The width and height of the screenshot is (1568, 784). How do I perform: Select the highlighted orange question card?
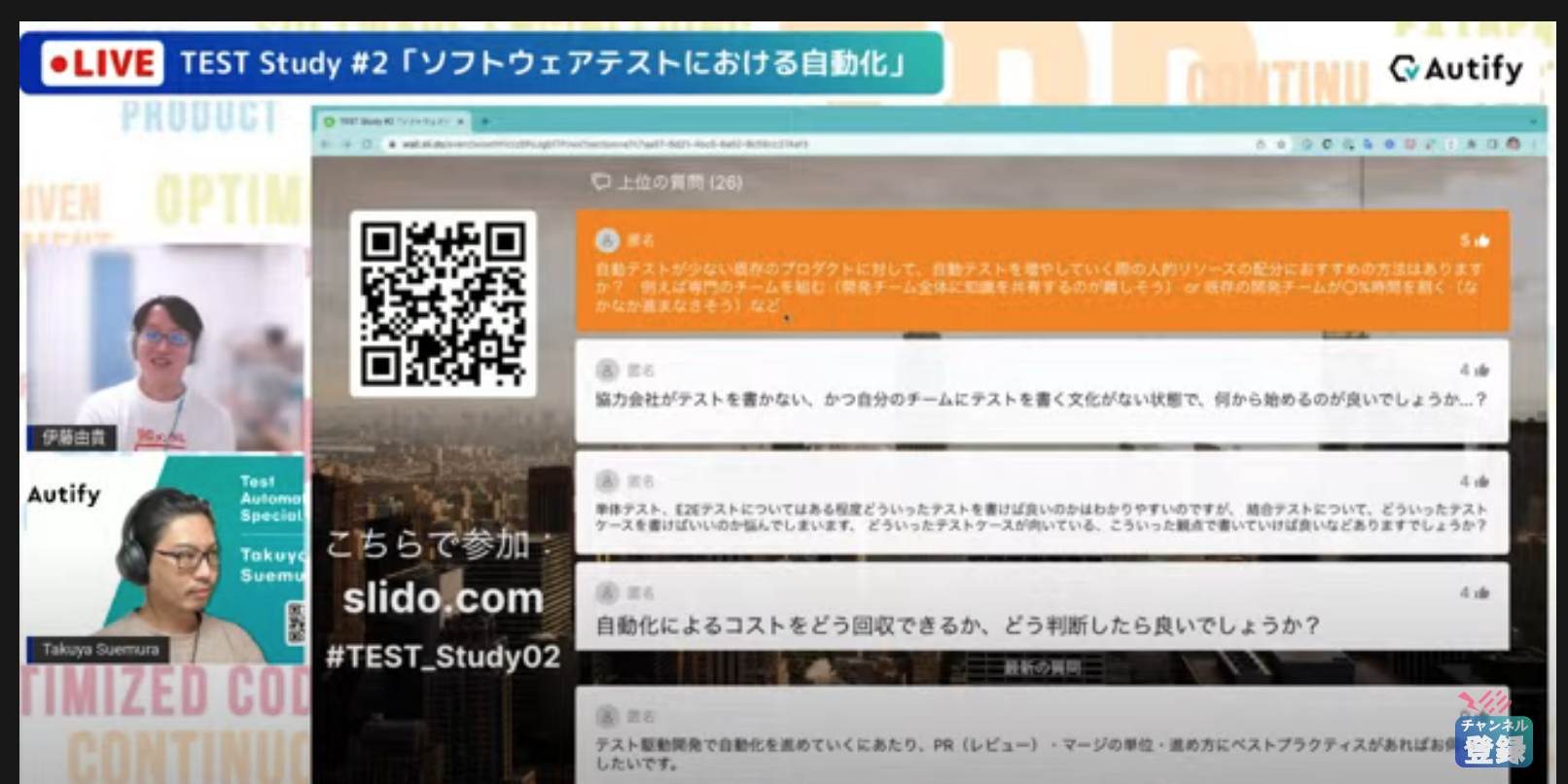point(1042,271)
